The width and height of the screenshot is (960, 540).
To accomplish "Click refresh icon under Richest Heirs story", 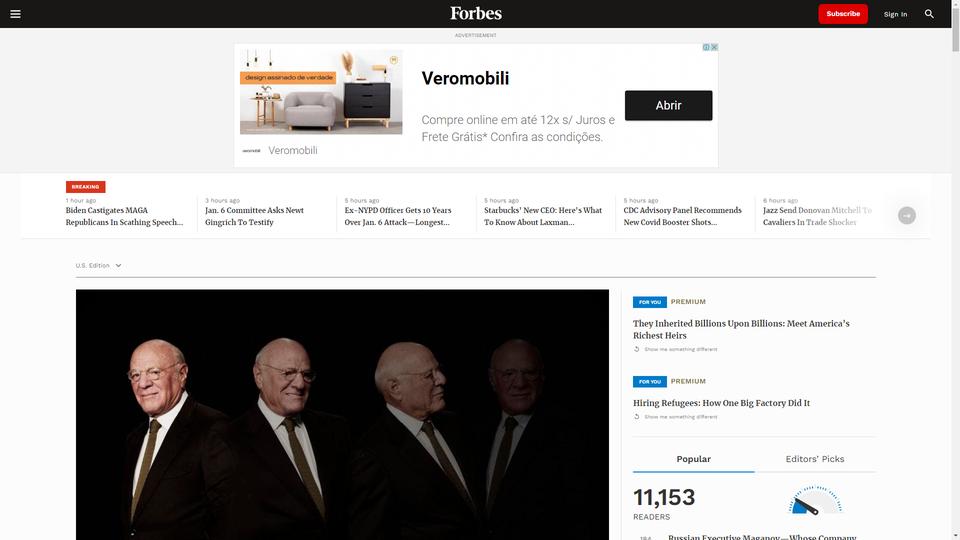I will point(637,349).
